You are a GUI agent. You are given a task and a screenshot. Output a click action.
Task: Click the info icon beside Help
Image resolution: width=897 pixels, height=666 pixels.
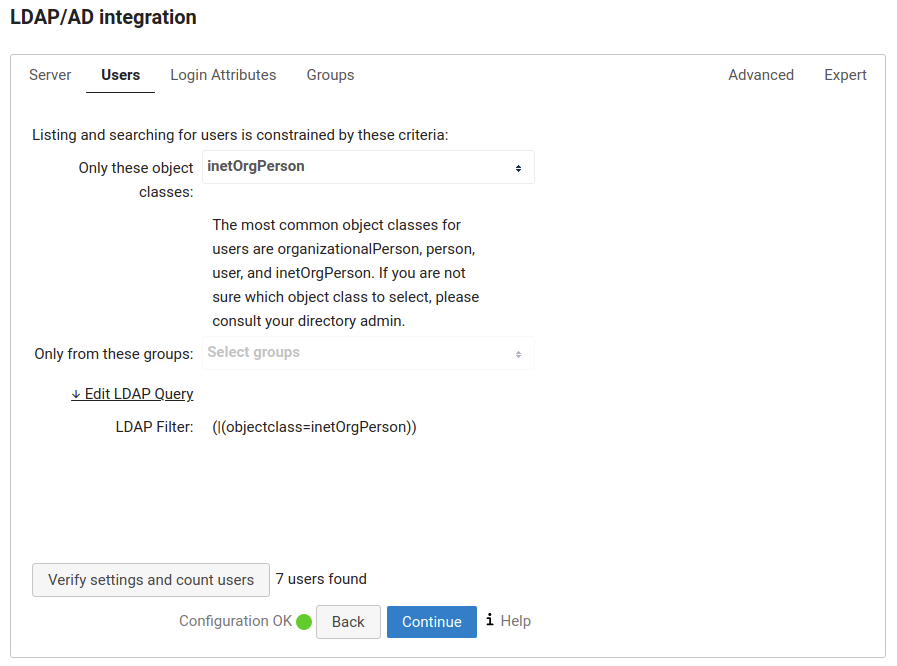tap(490, 620)
